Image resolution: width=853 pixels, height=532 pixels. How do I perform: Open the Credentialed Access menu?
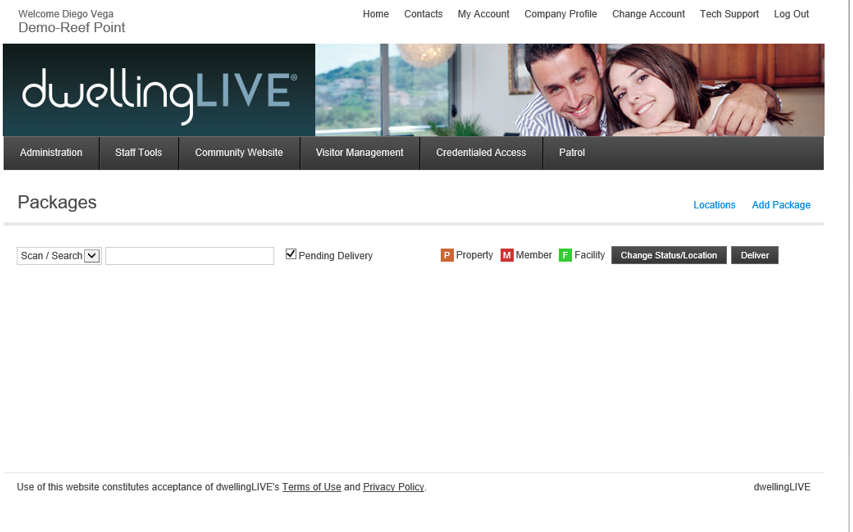point(481,153)
